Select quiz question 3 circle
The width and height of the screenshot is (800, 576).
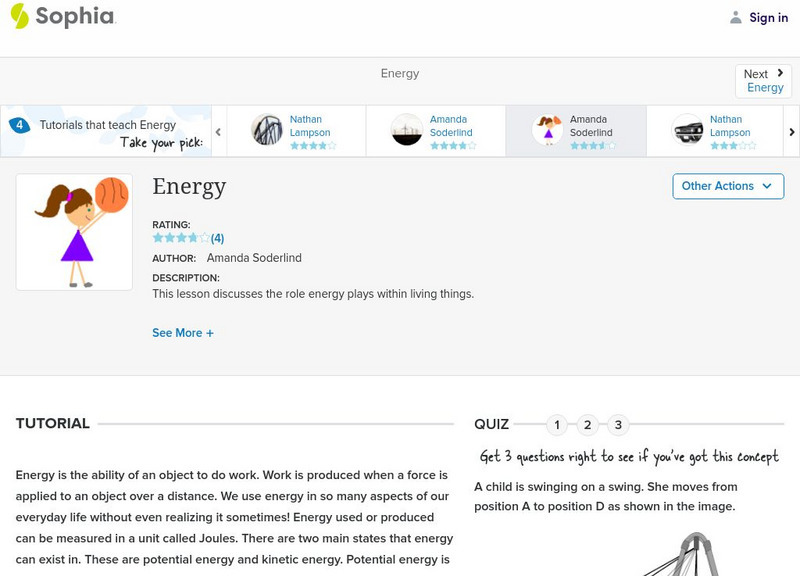click(618, 425)
